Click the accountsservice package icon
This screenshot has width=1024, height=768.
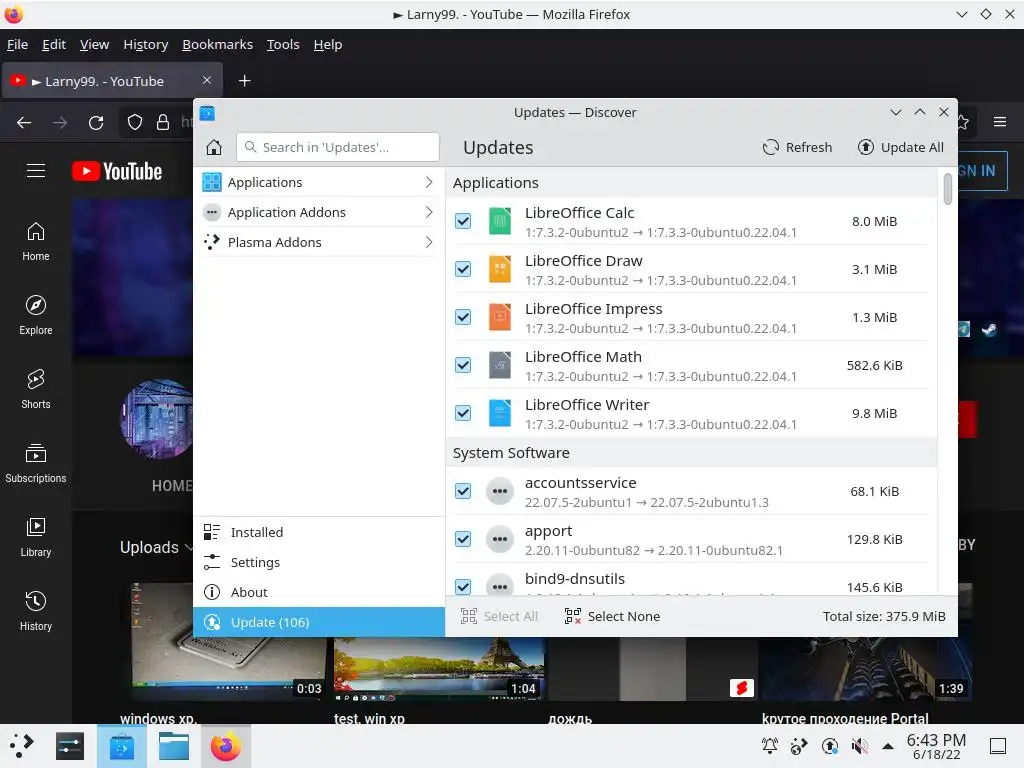coord(500,491)
